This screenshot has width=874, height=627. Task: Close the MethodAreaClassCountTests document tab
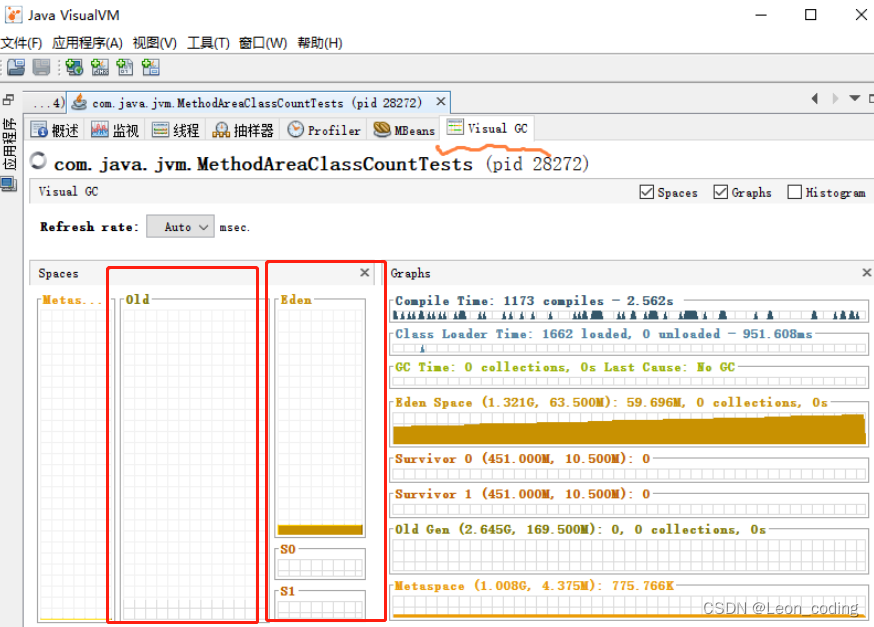(440, 101)
